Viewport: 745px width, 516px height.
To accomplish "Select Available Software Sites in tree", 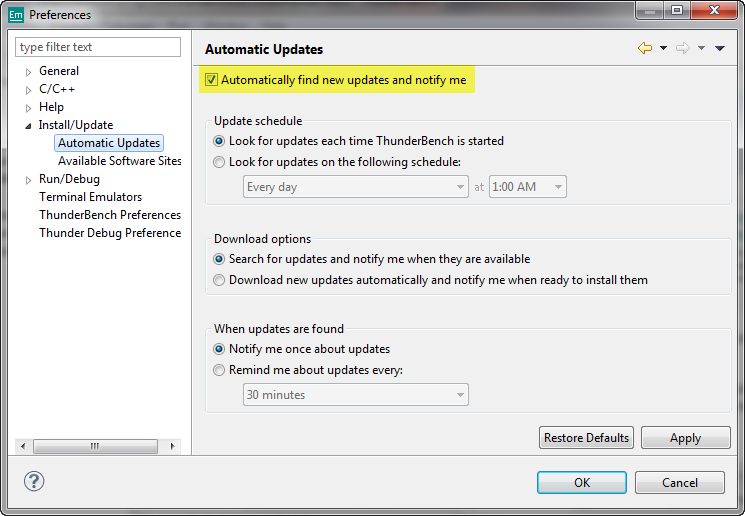I will coord(119,161).
